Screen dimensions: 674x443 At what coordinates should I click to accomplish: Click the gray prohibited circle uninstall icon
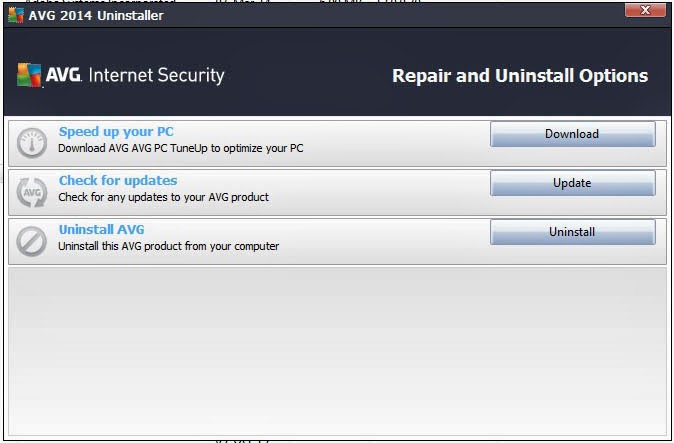click(x=32, y=241)
